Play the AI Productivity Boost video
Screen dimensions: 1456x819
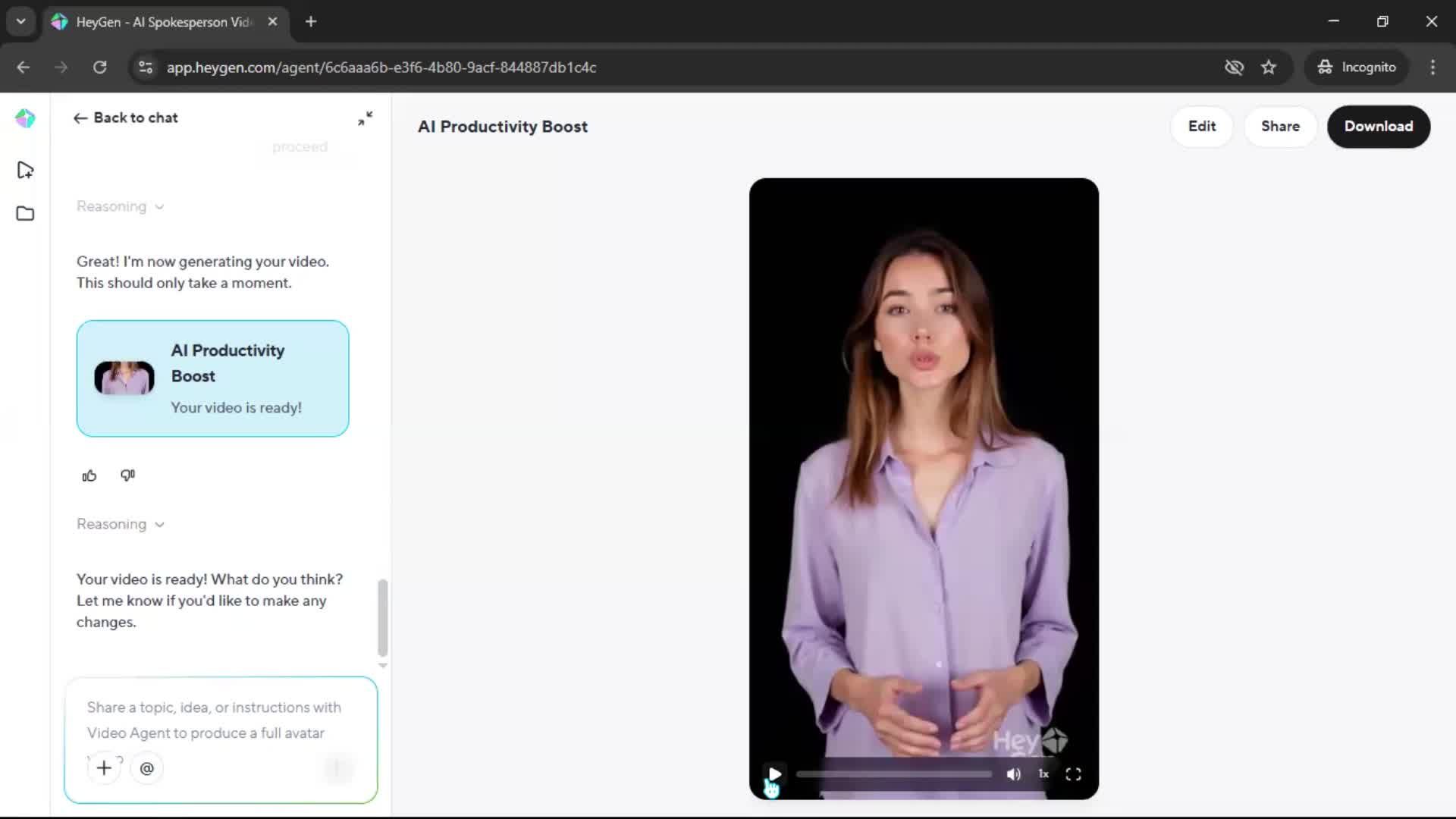pos(774,774)
